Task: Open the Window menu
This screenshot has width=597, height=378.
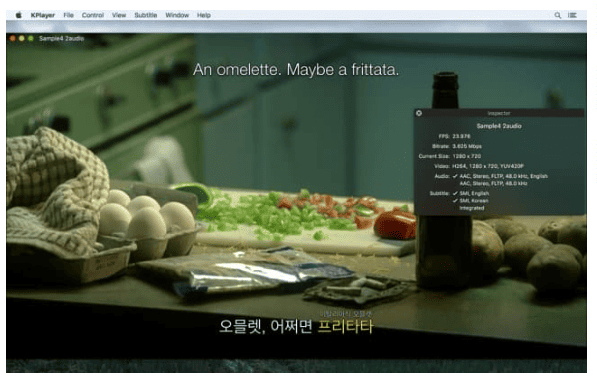Action: click(x=177, y=15)
